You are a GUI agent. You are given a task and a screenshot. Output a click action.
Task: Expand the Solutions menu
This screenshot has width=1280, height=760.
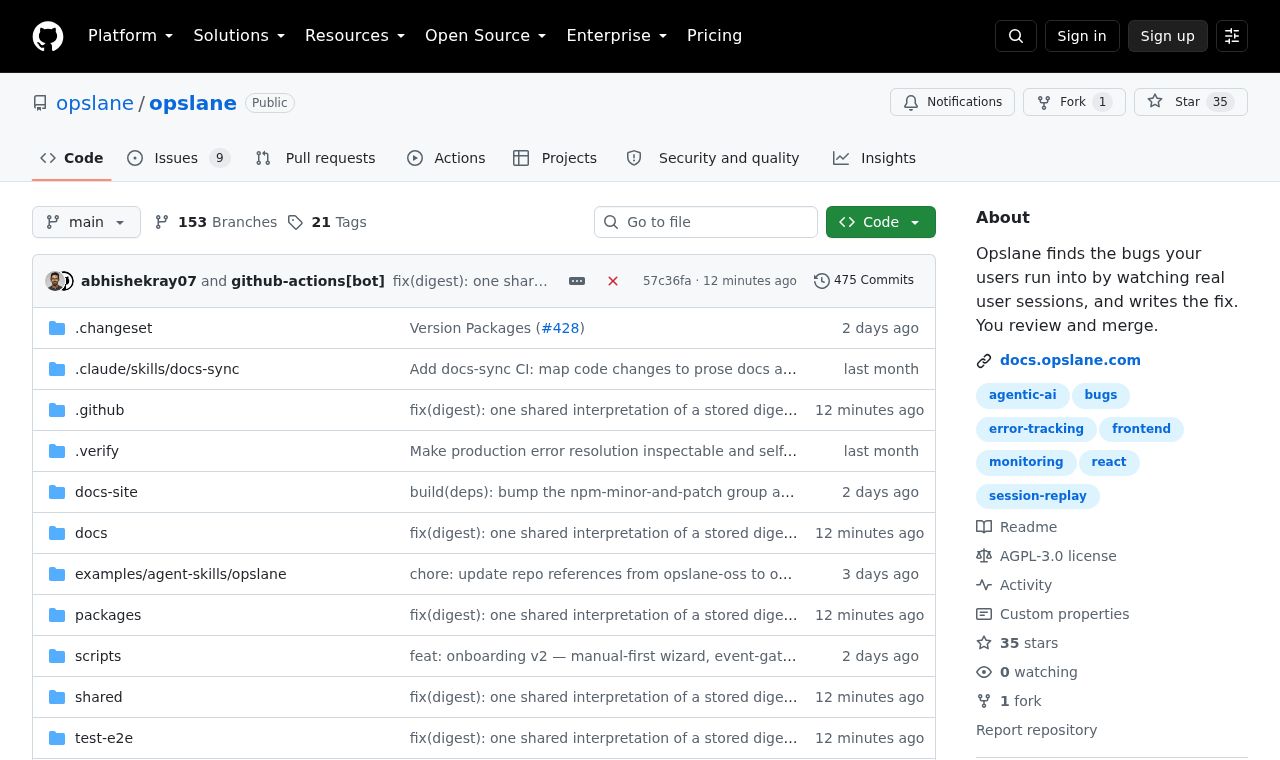[x=239, y=36]
